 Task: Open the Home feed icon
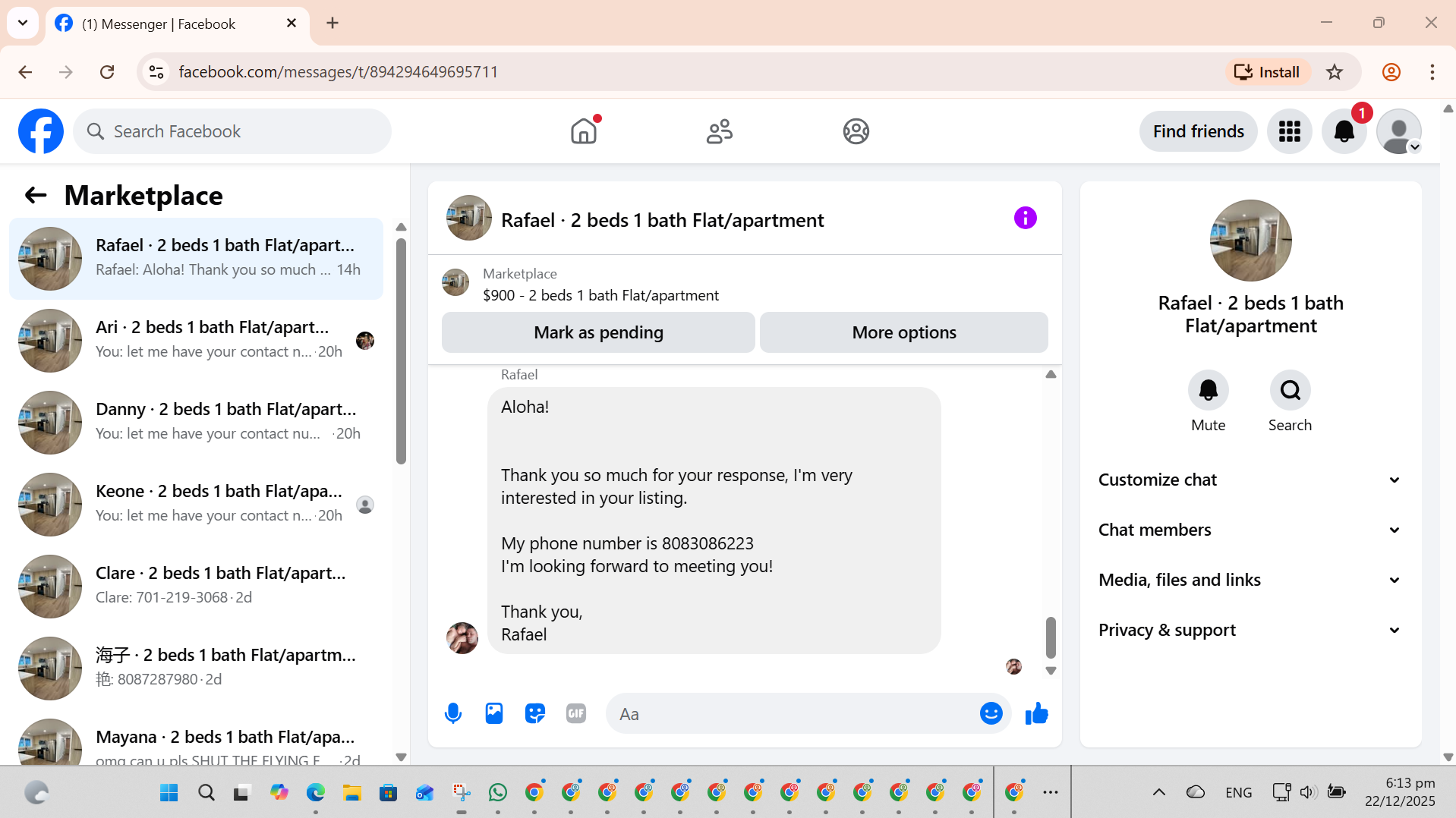coord(584,131)
